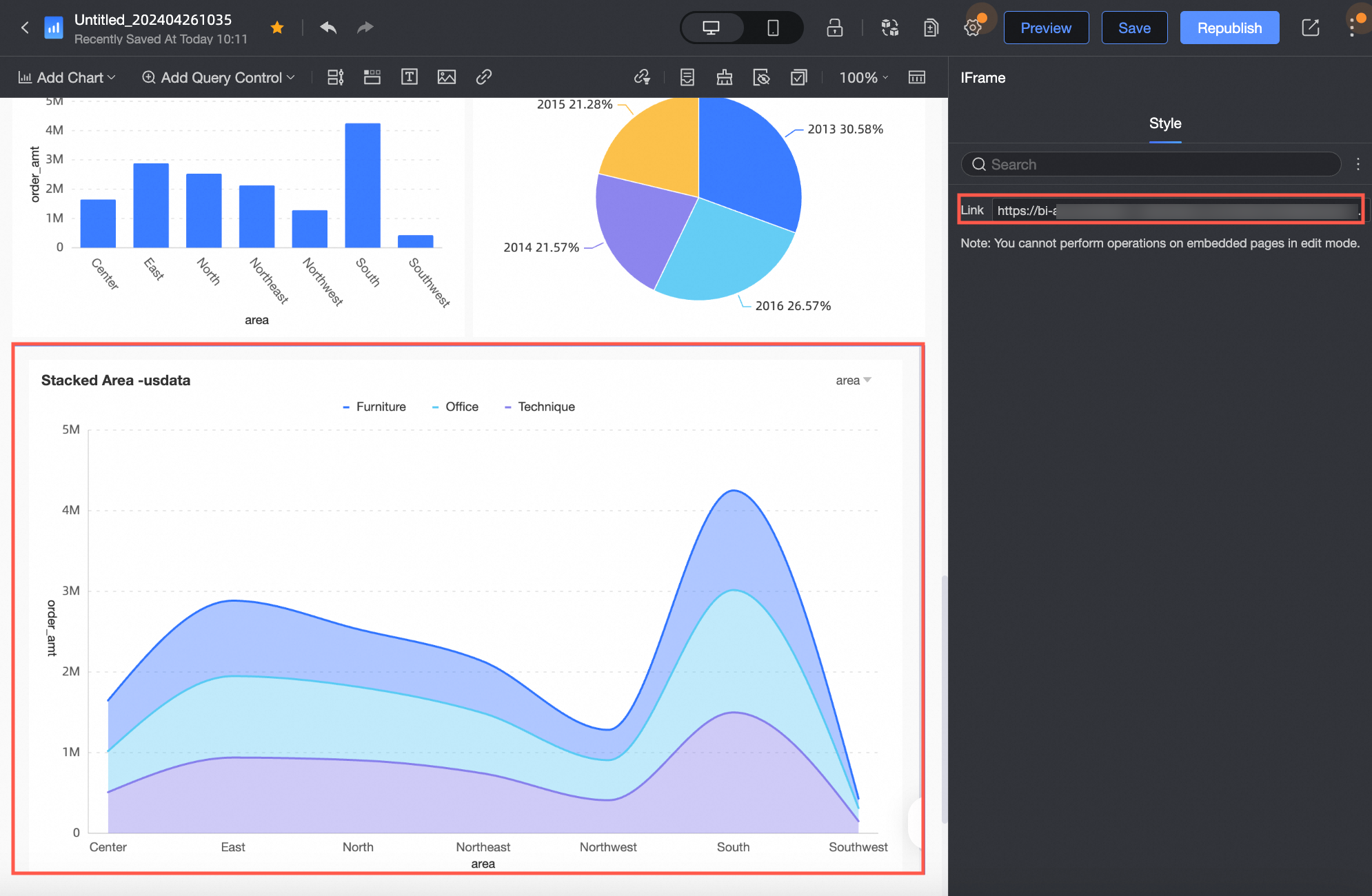The width and height of the screenshot is (1372, 896).
Task: Click the South bar in bar chart
Action: [x=363, y=185]
